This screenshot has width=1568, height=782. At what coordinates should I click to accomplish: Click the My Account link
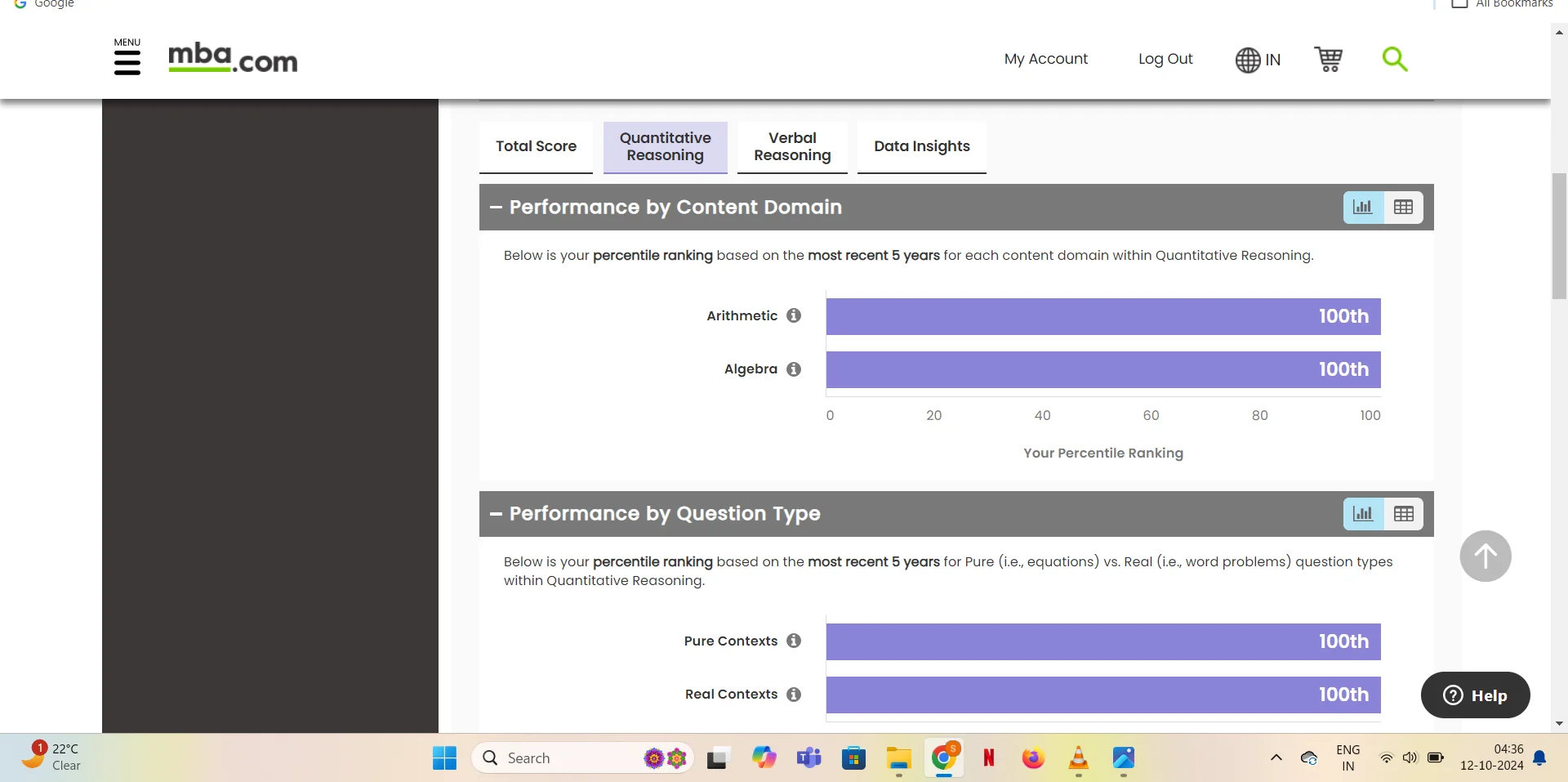click(1045, 59)
